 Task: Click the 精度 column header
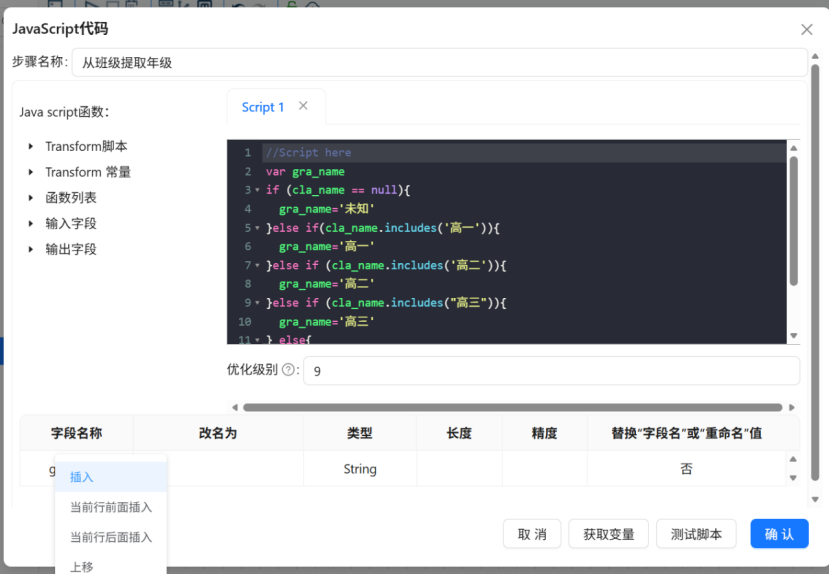click(x=544, y=433)
